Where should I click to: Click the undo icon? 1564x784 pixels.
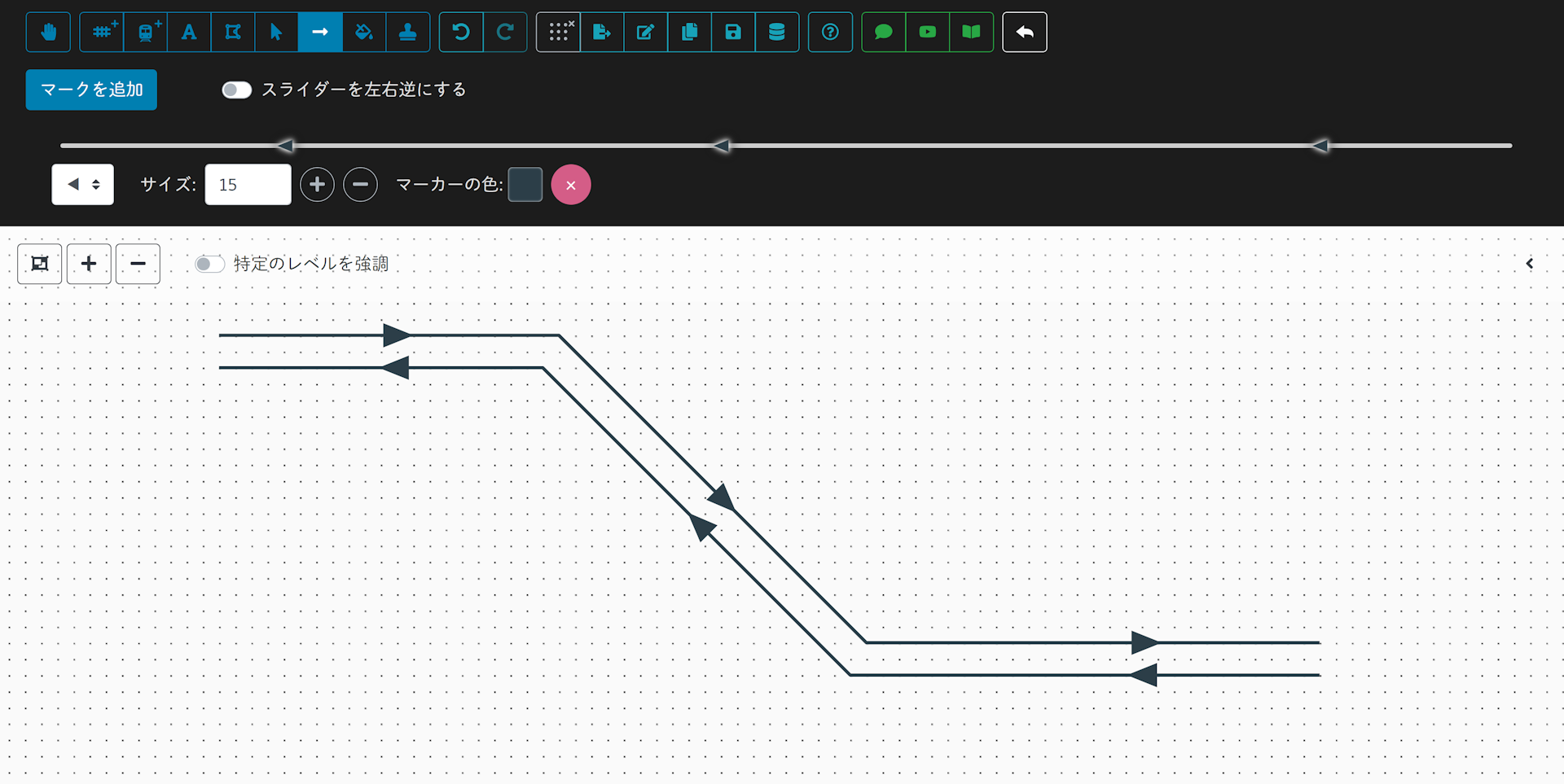pyautogui.click(x=461, y=33)
